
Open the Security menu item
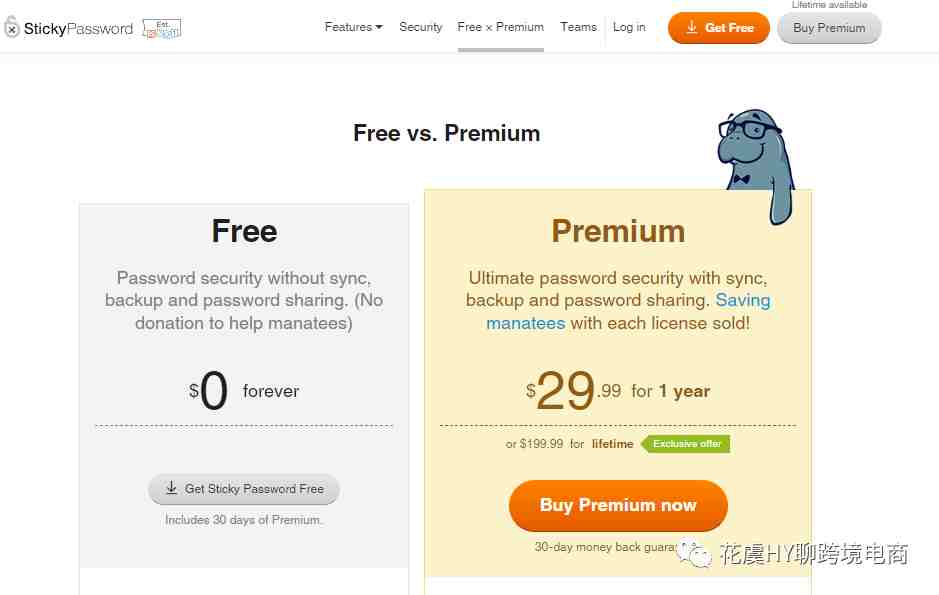tap(420, 27)
